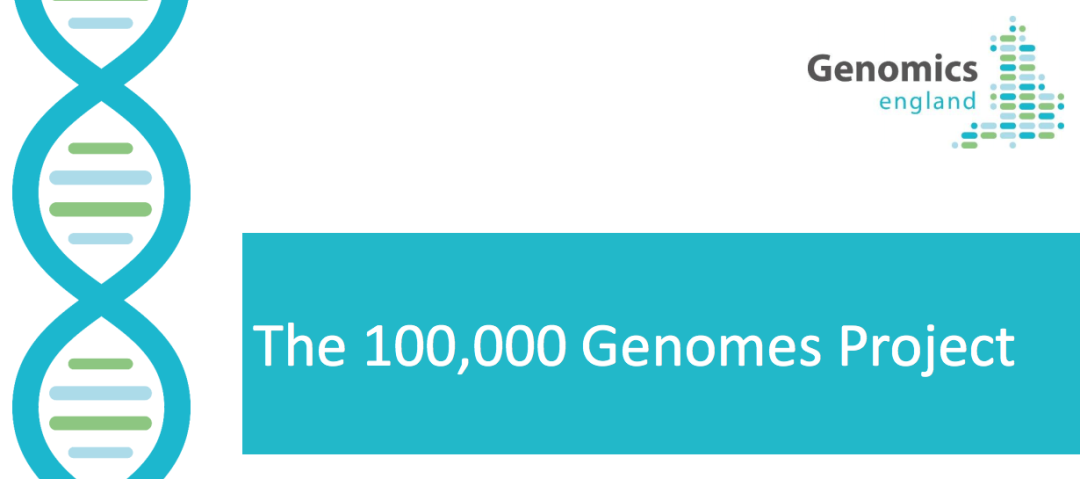Click the long green bar in middle helix loop
1080x479 pixels.
coord(101,209)
